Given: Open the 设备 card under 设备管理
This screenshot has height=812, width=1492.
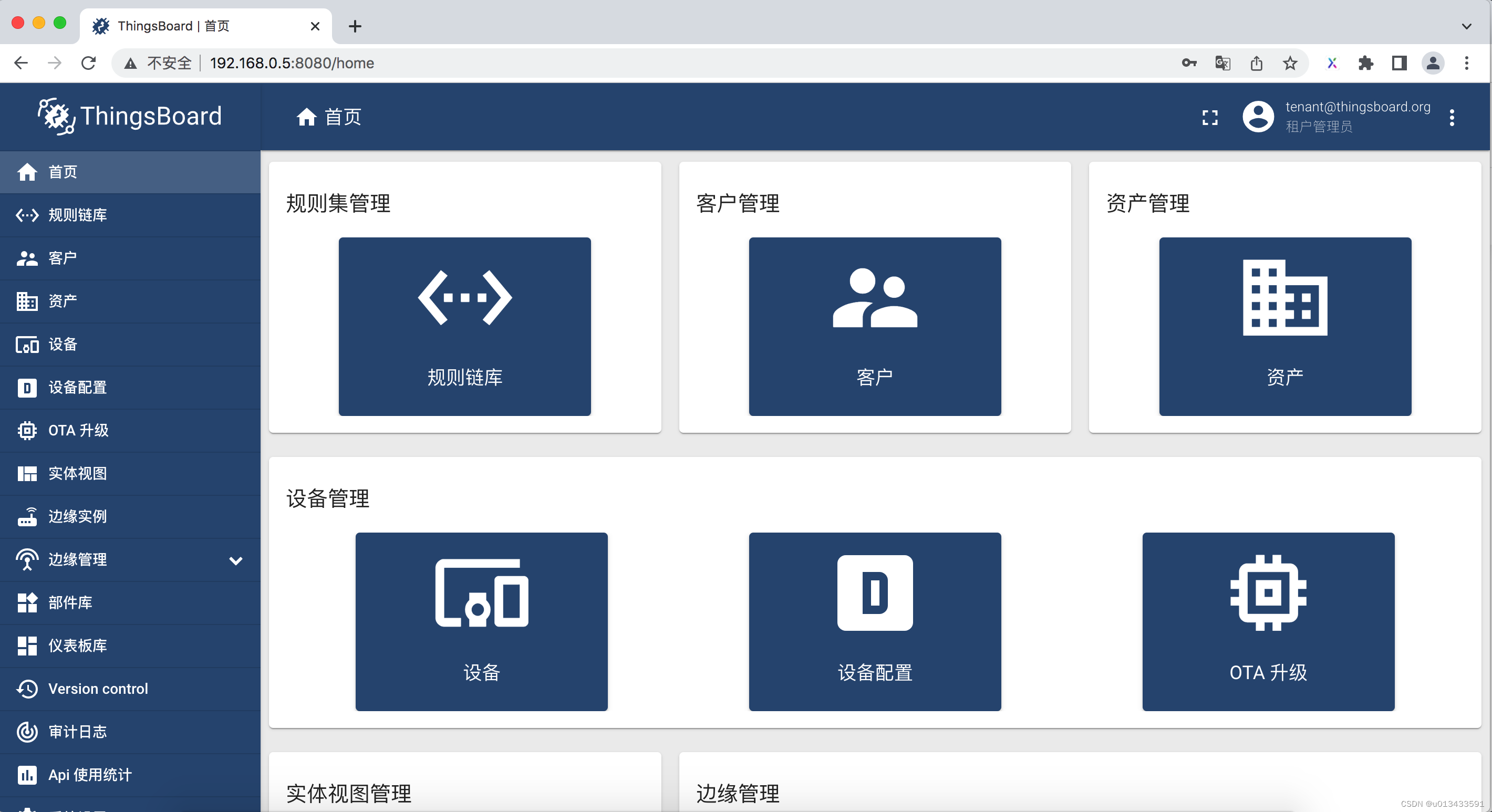Looking at the screenshot, I should 481,622.
